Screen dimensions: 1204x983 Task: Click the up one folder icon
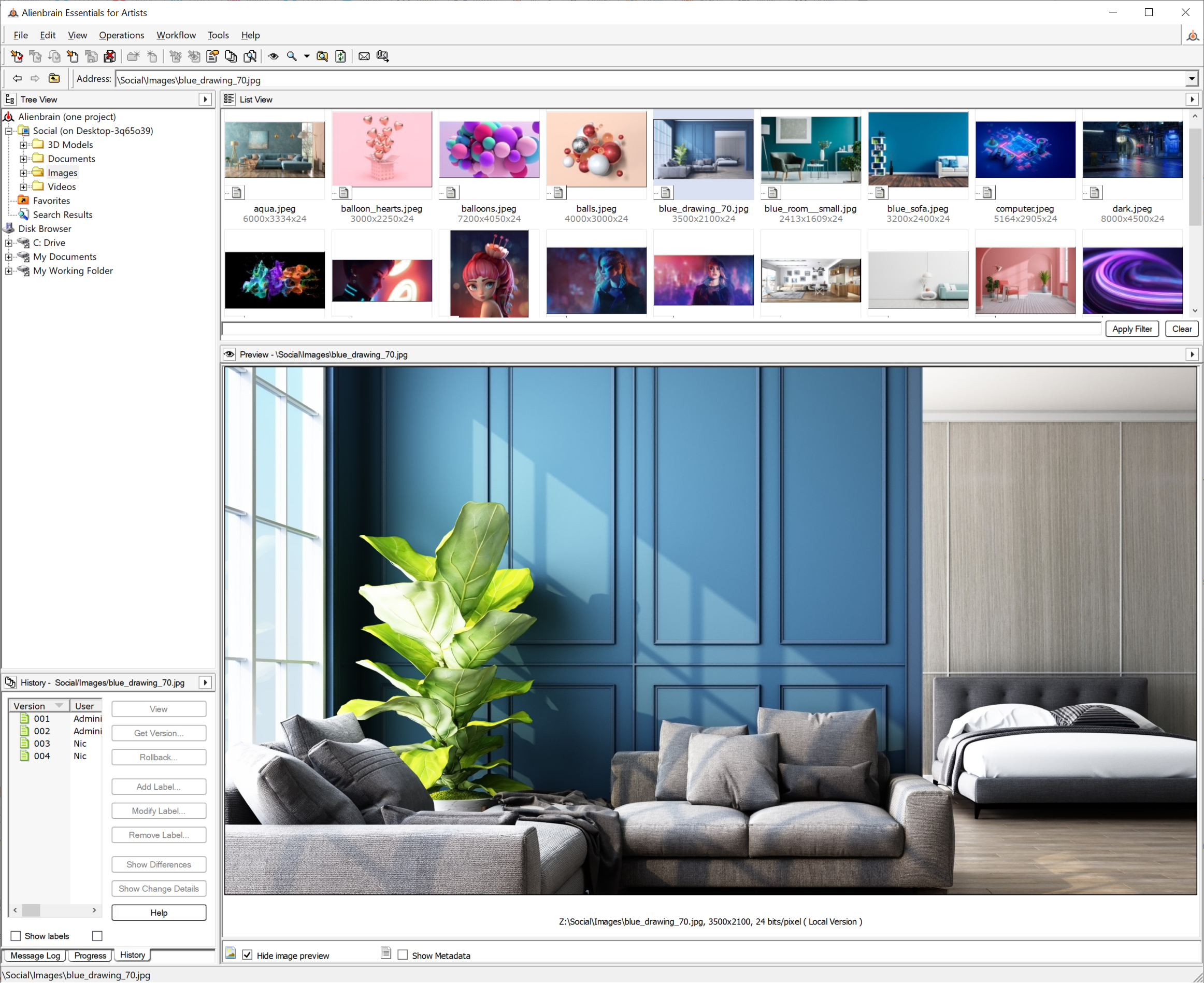[x=54, y=79]
